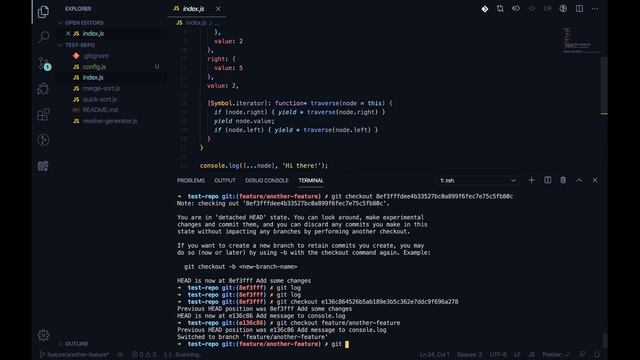640x360 pixels.
Task: Open the Manage gear icon
Action: coord(43,335)
